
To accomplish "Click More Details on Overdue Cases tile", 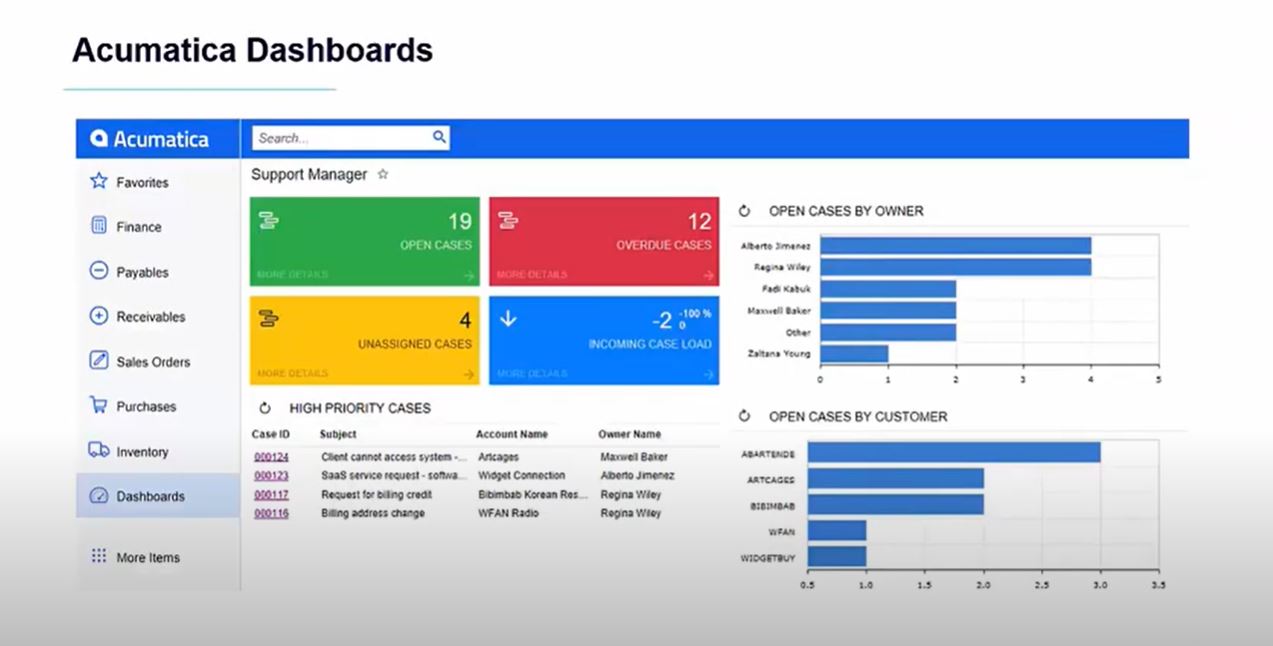I will point(532,274).
